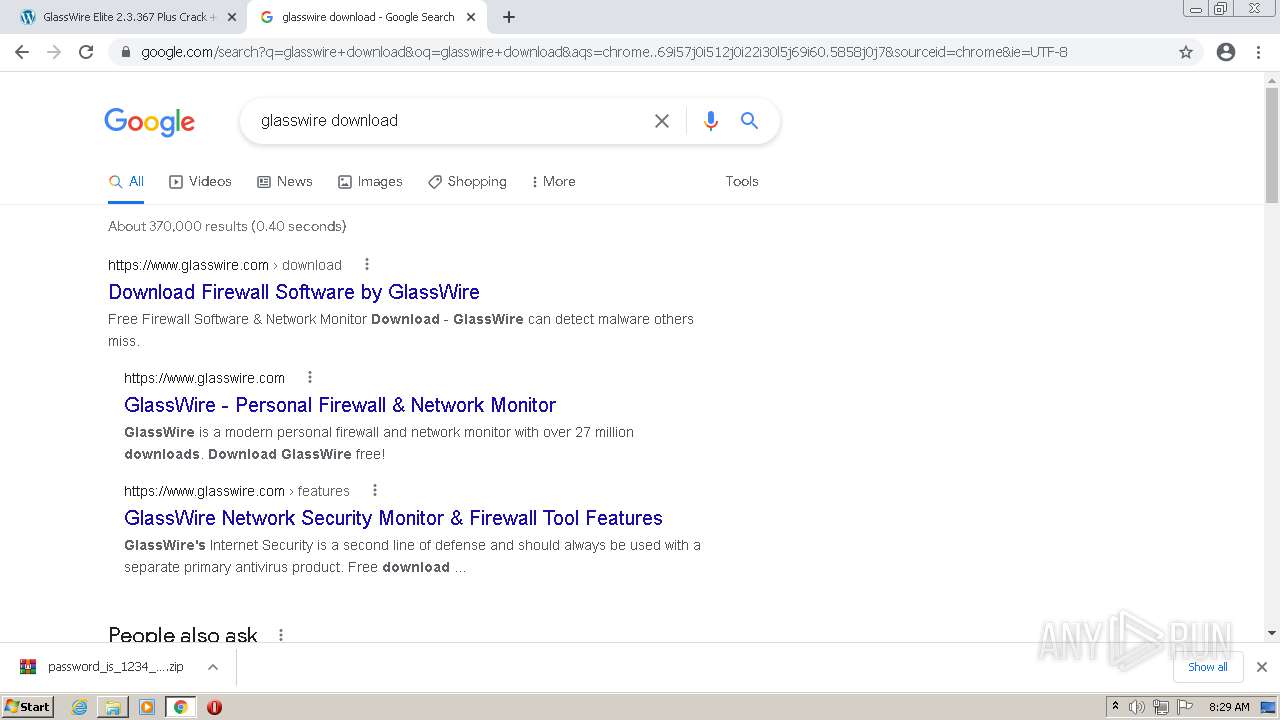The height and width of the screenshot is (720, 1280).
Task: Open the Chrome profile avatar
Action: [x=1226, y=52]
